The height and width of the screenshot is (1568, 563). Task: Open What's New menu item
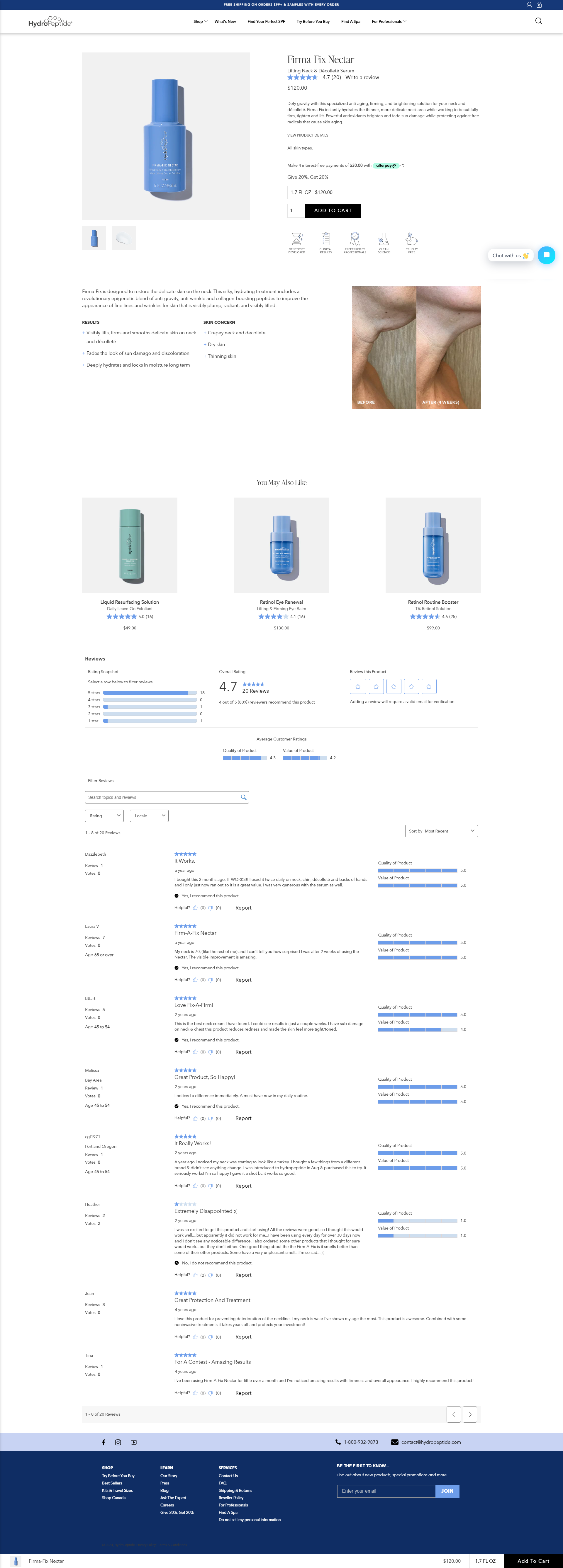225,21
